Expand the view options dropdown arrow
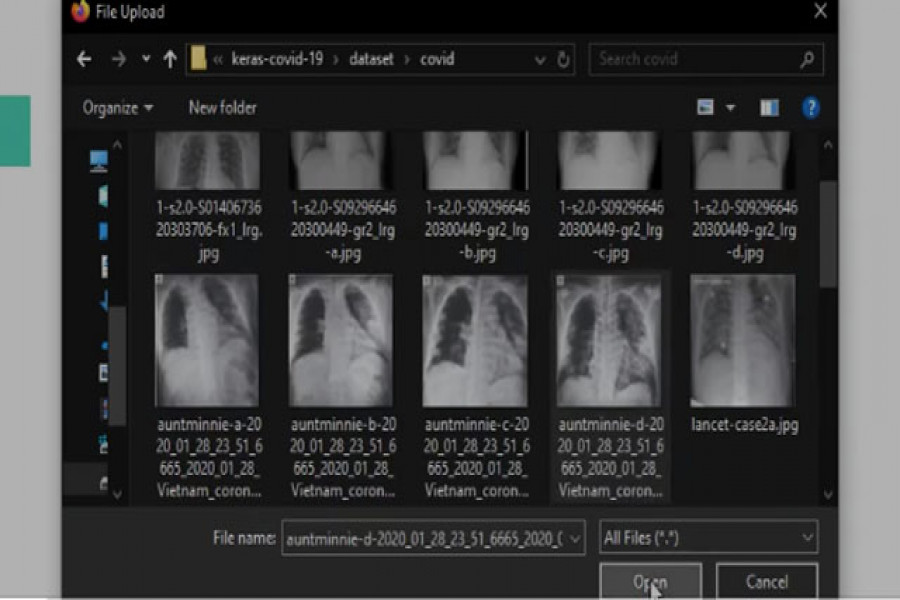 [x=730, y=108]
